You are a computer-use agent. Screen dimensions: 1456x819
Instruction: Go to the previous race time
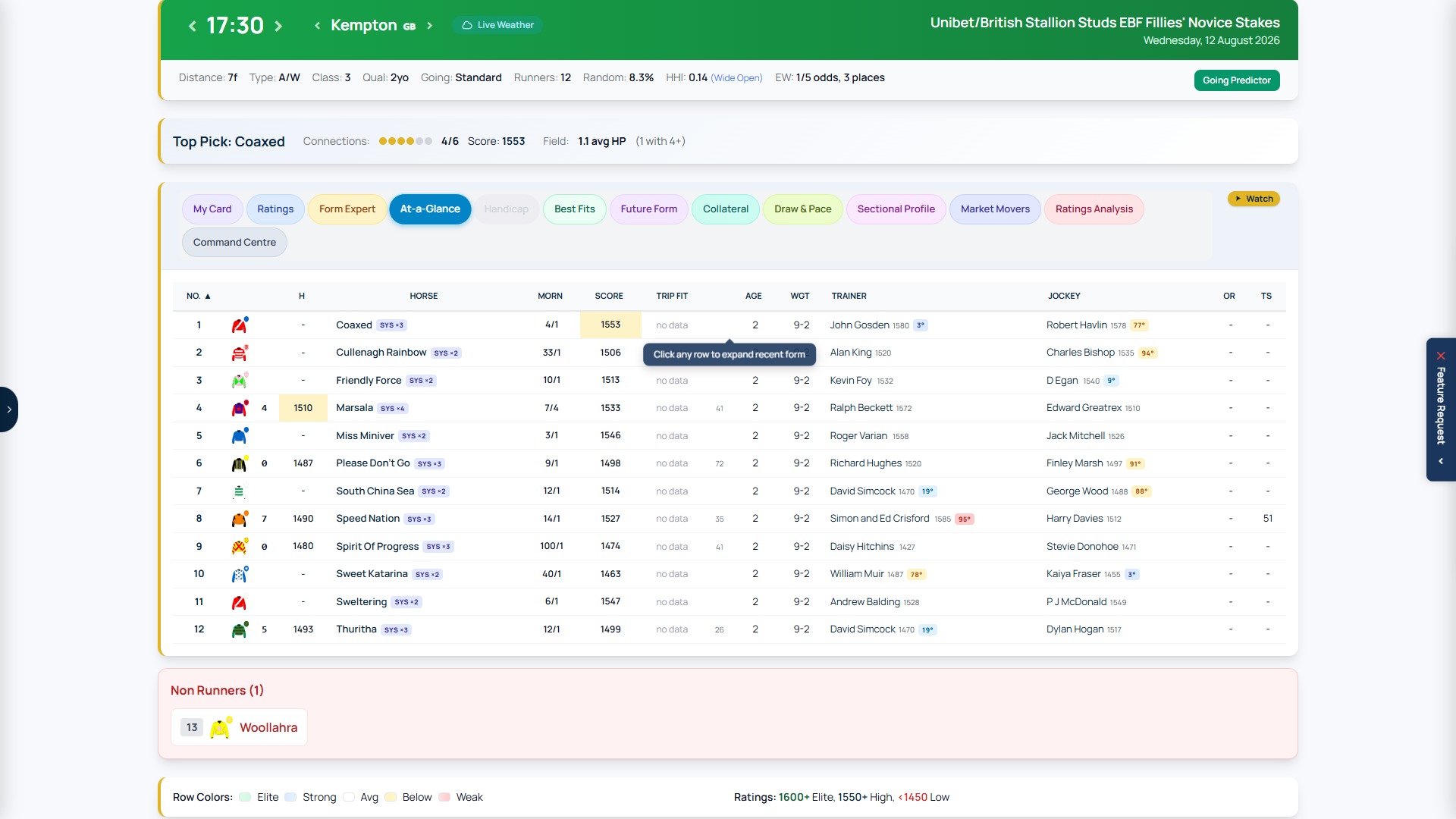(192, 26)
